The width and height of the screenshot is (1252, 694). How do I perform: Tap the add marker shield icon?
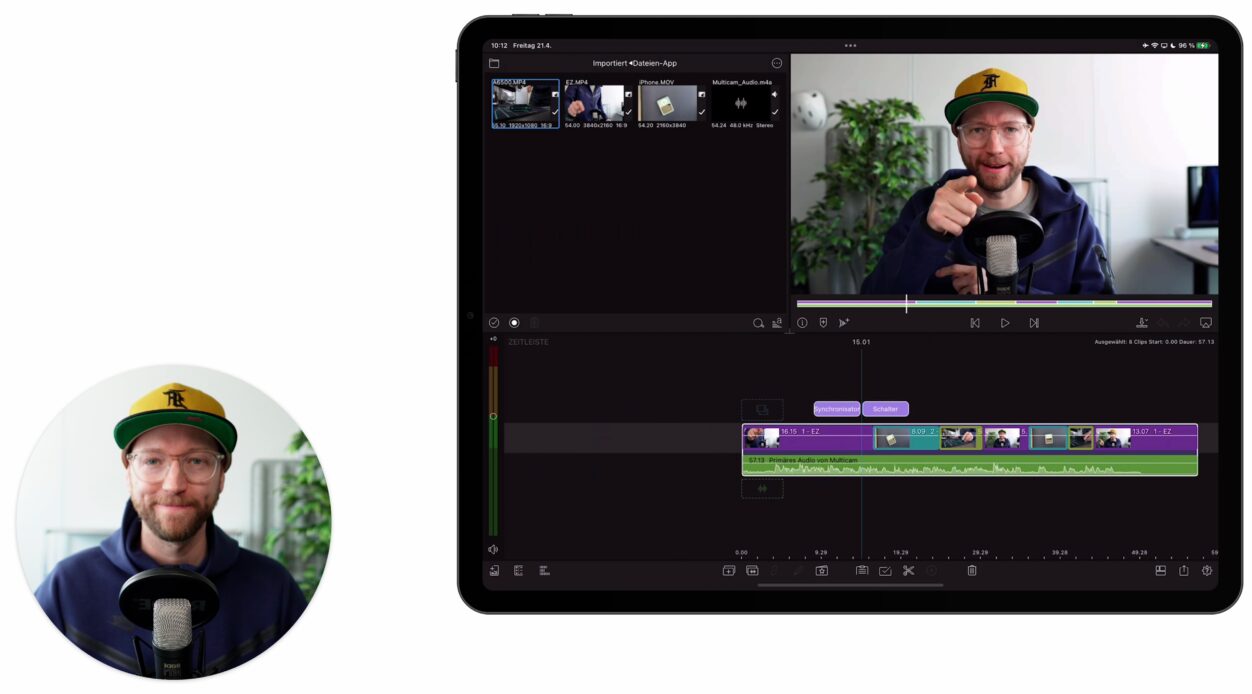tap(823, 323)
